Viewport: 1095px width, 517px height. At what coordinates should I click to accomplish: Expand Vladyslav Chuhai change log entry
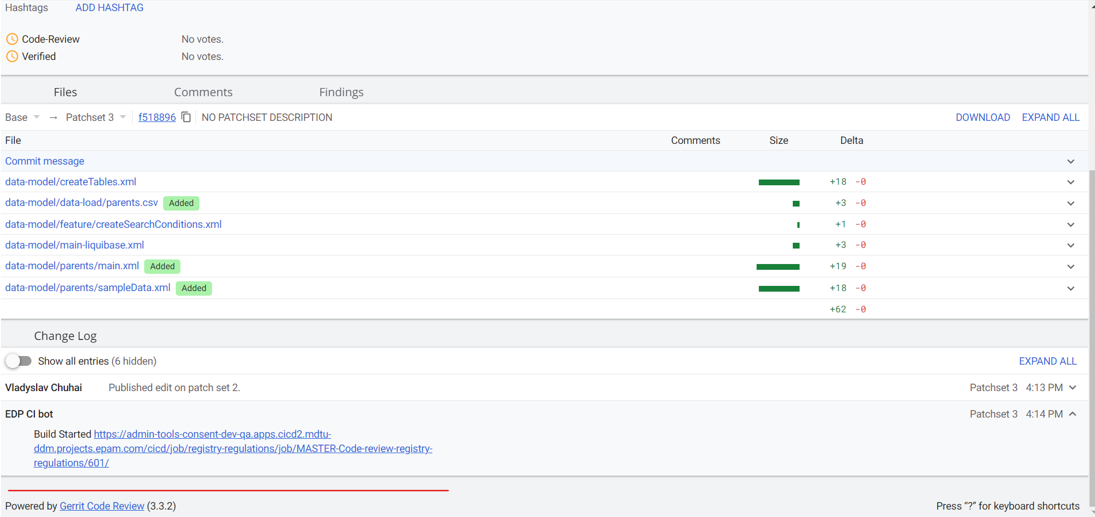click(1073, 387)
